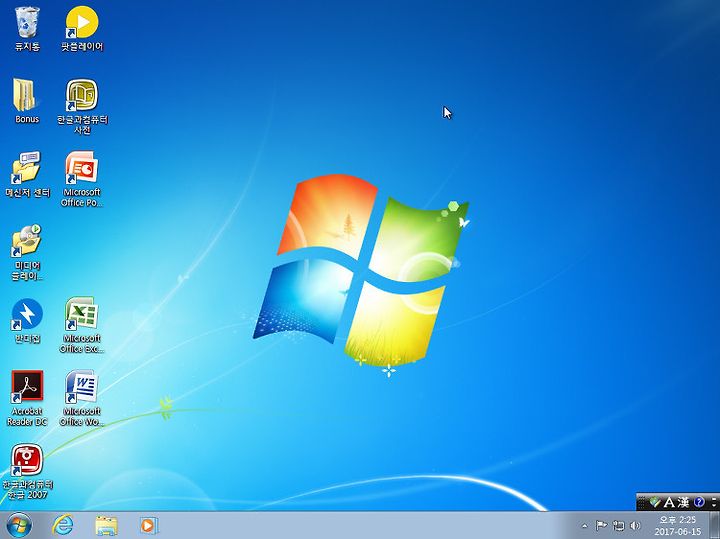Select the 한글 2007 desktop shortcut

pos(27,472)
